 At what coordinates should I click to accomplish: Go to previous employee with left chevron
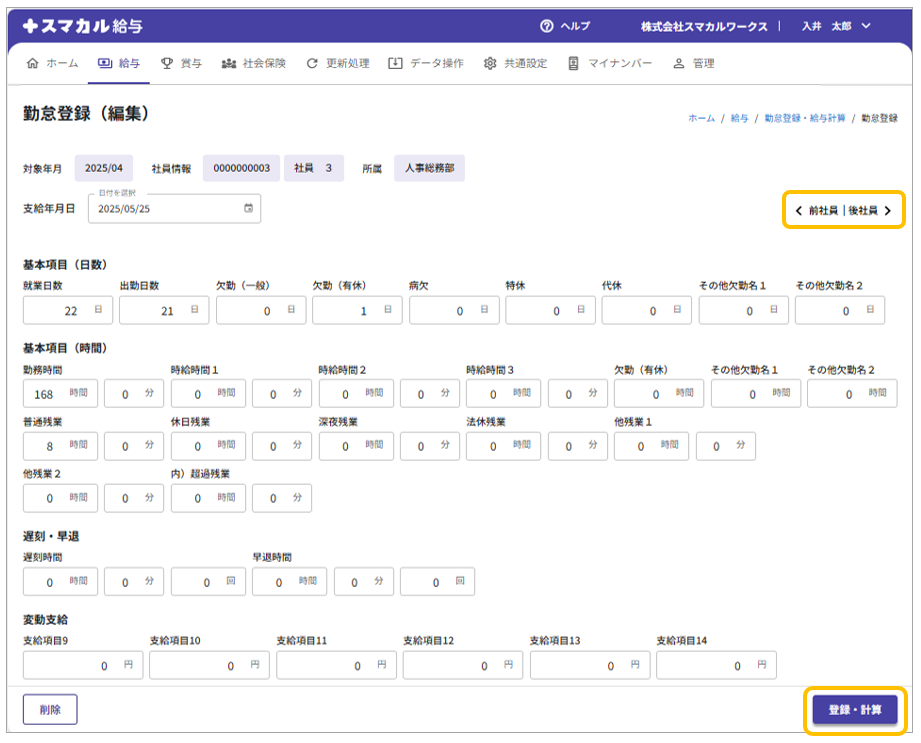pyautogui.click(x=798, y=211)
